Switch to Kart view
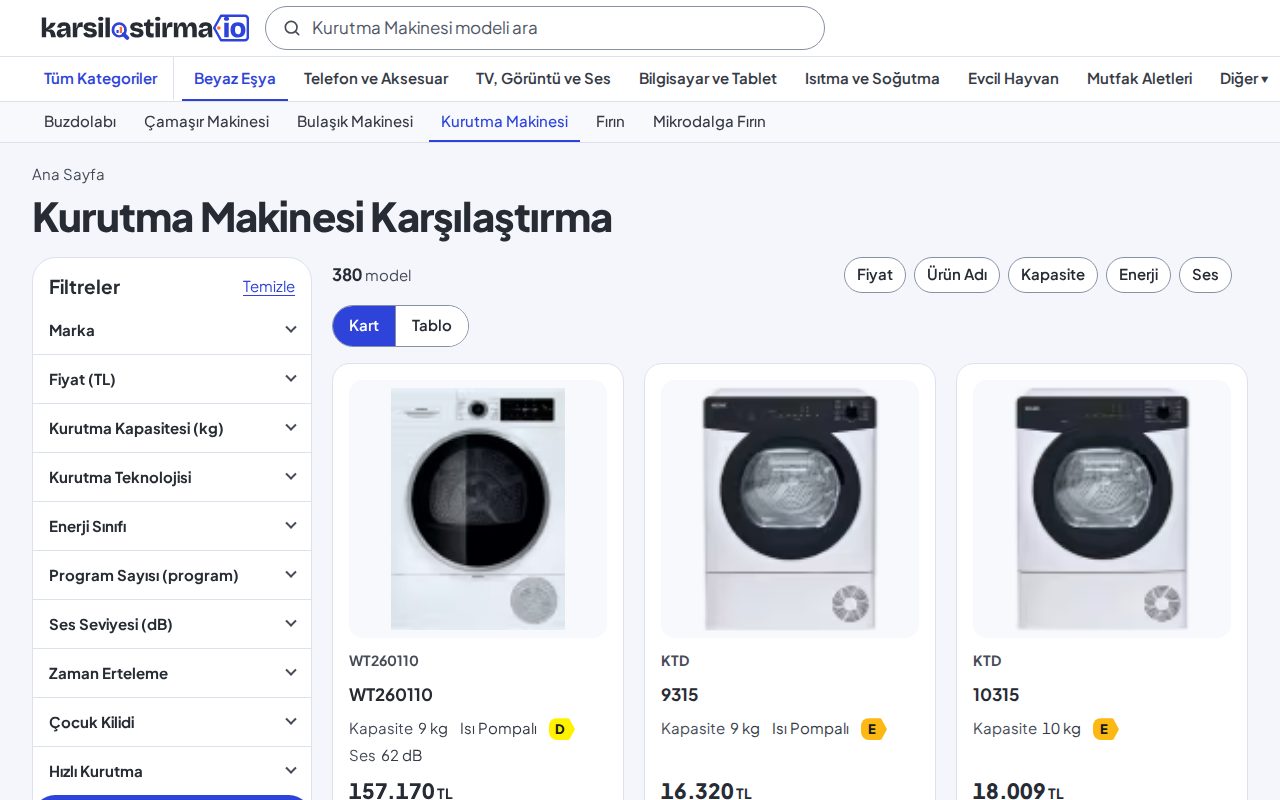Screen dimensions: 1280x800 pos(364,326)
